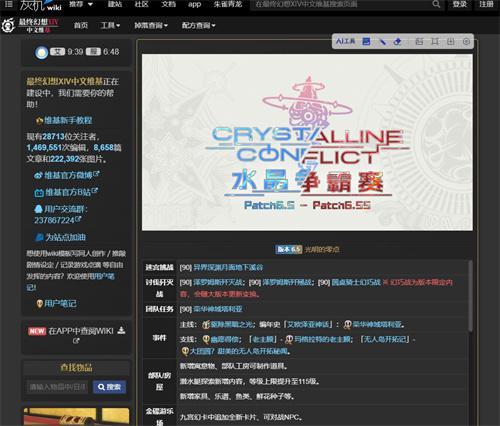The height and width of the screenshot is (426, 500).
Task: Go to the 首页 home tab
Action: 81,25
